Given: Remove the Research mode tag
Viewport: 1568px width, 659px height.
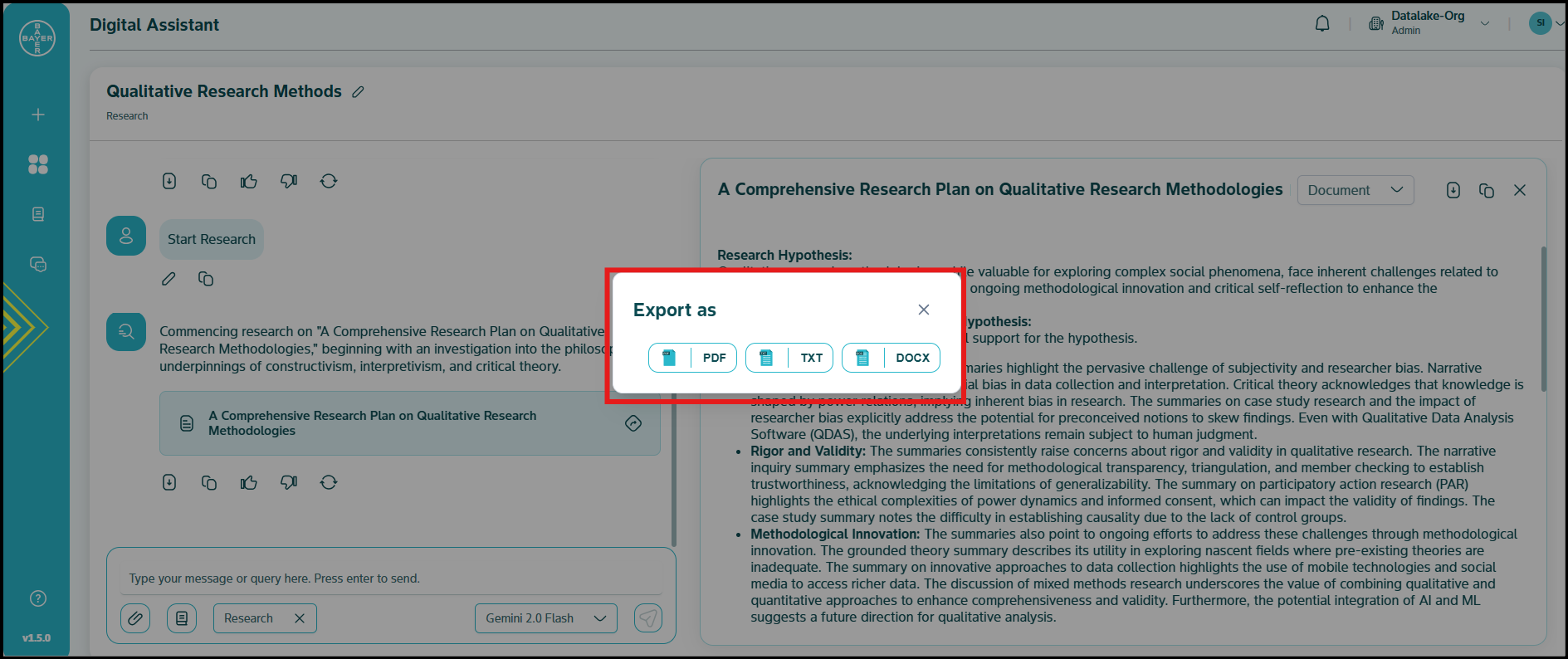Looking at the screenshot, I should coord(300,618).
